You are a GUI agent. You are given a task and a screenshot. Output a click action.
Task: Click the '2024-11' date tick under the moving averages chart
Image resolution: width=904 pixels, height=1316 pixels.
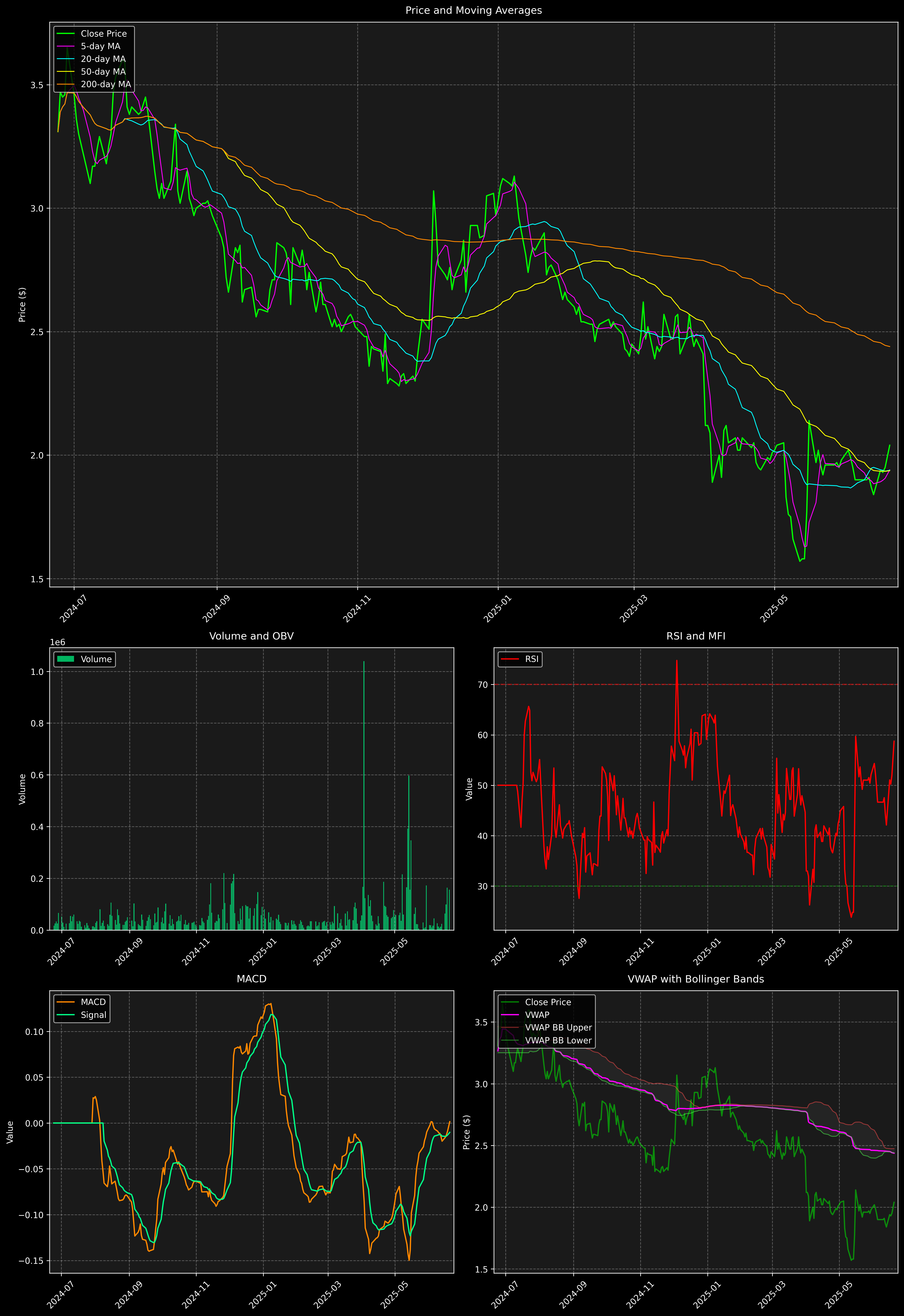356,609
